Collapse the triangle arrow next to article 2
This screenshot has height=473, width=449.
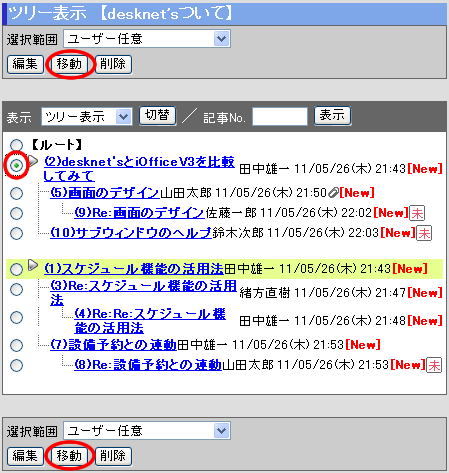click(33, 161)
